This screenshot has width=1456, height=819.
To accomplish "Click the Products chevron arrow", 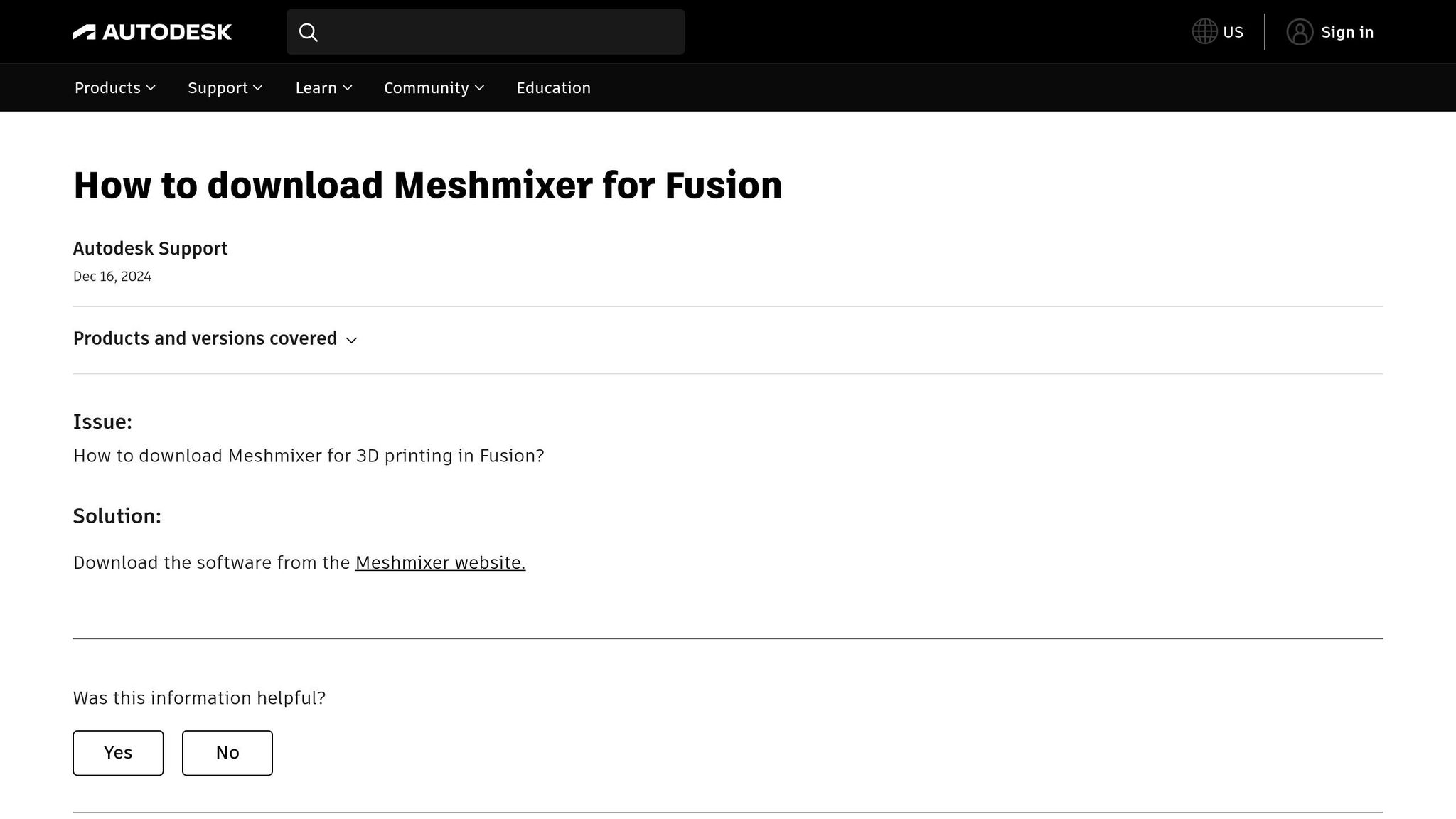I will [x=151, y=88].
